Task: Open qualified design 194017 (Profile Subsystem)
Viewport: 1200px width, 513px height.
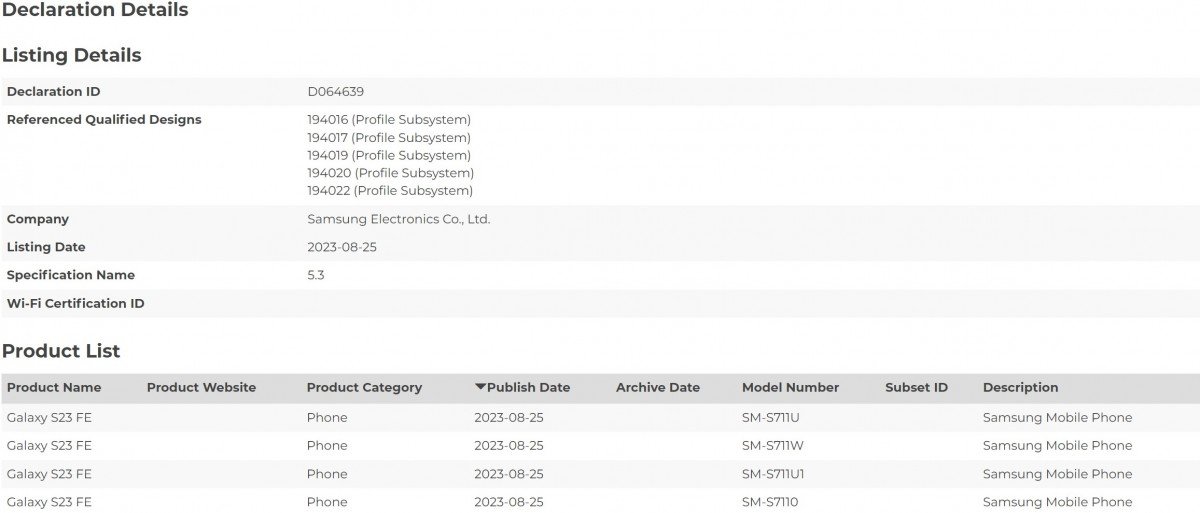Action: coord(389,138)
